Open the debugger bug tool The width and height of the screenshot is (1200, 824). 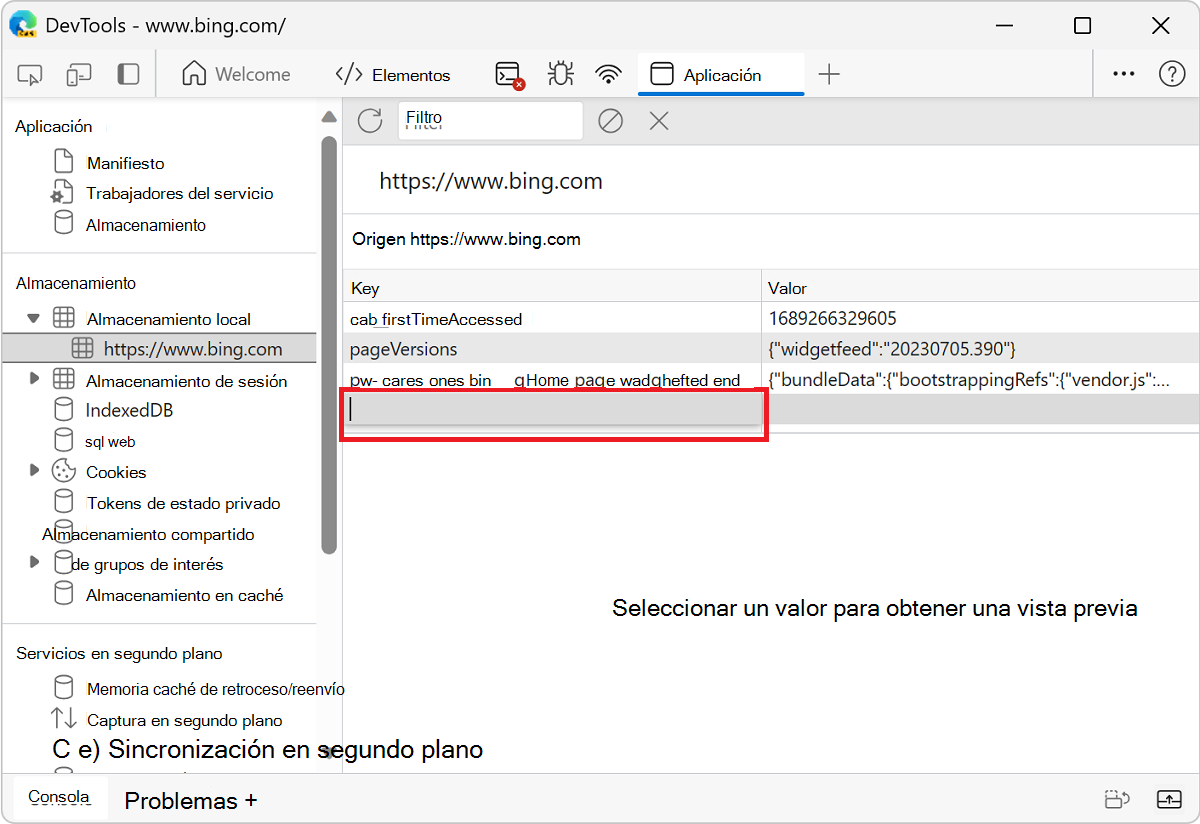tap(560, 74)
